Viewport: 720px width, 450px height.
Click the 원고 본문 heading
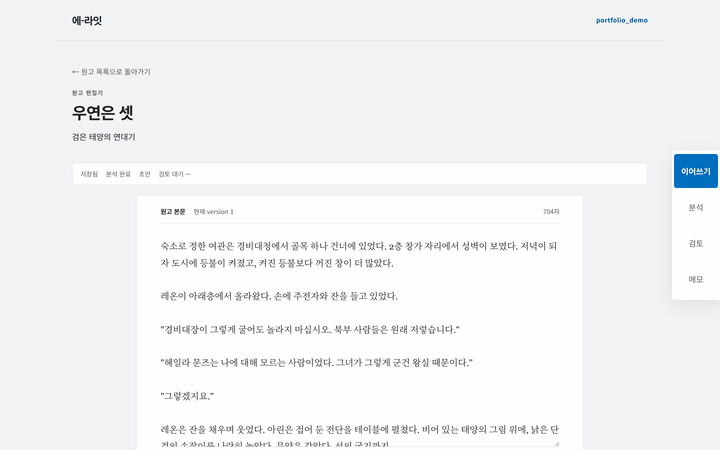click(x=173, y=212)
